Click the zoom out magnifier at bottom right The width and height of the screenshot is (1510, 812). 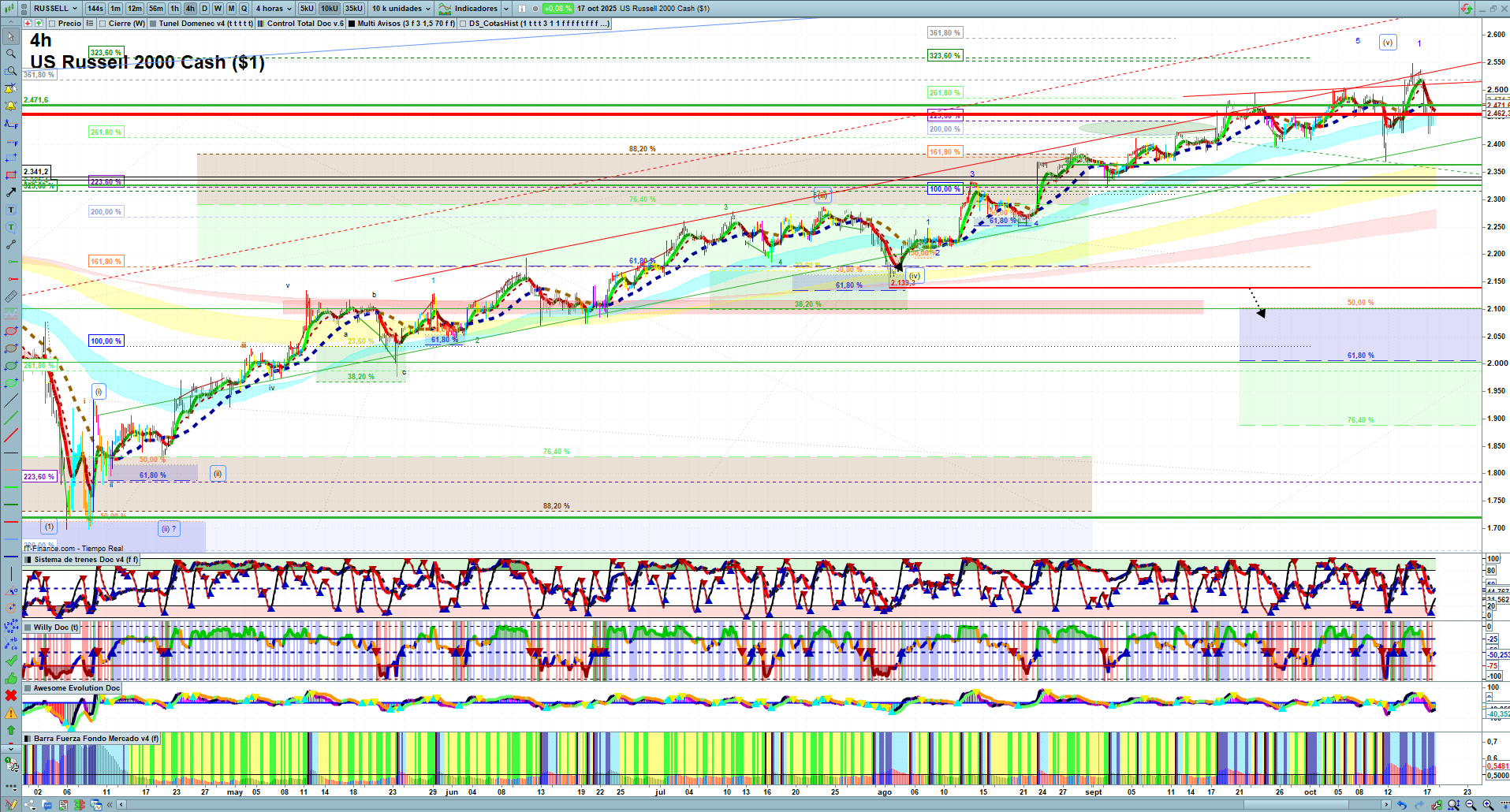tap(1471, 805)
